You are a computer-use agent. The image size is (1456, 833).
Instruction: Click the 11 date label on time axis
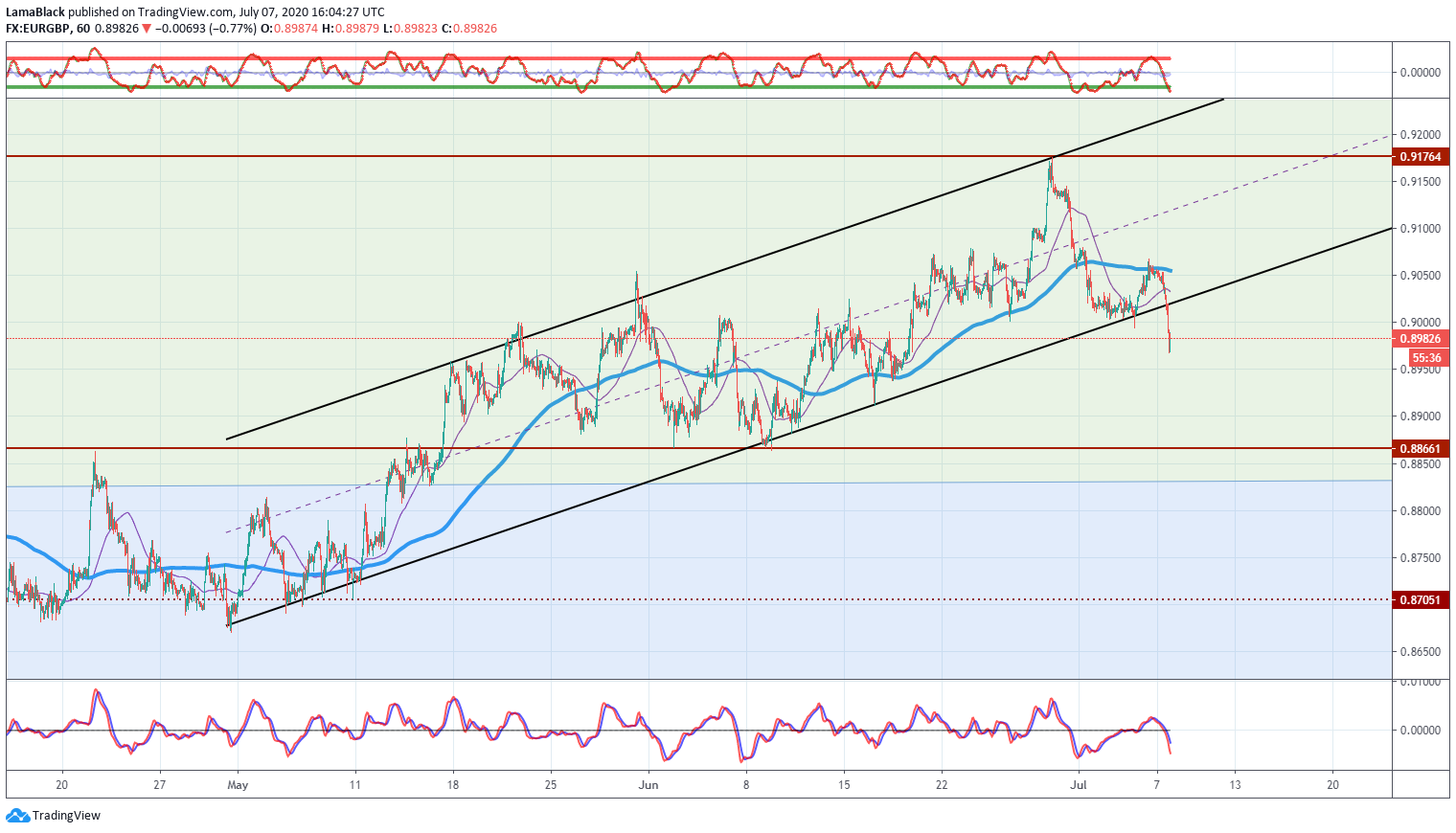click(x=355, y=785)
